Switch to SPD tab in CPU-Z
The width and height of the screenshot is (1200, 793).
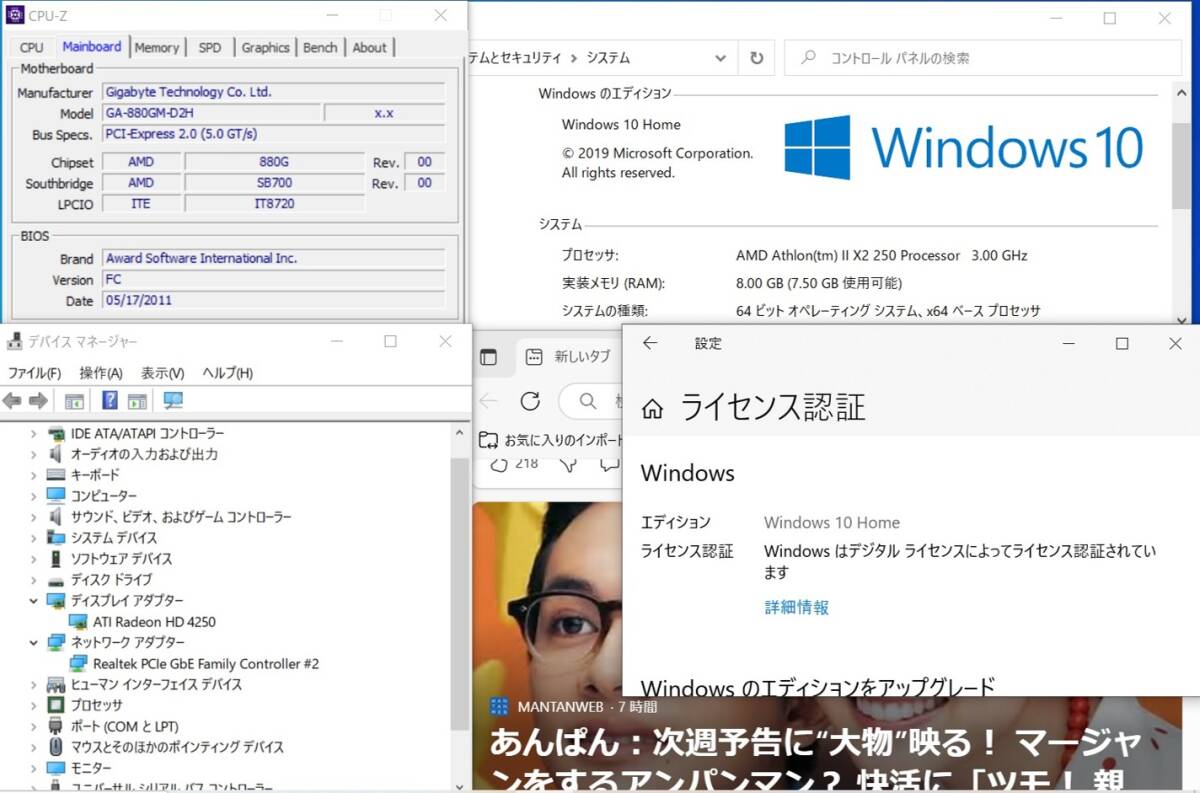(210, 47)
